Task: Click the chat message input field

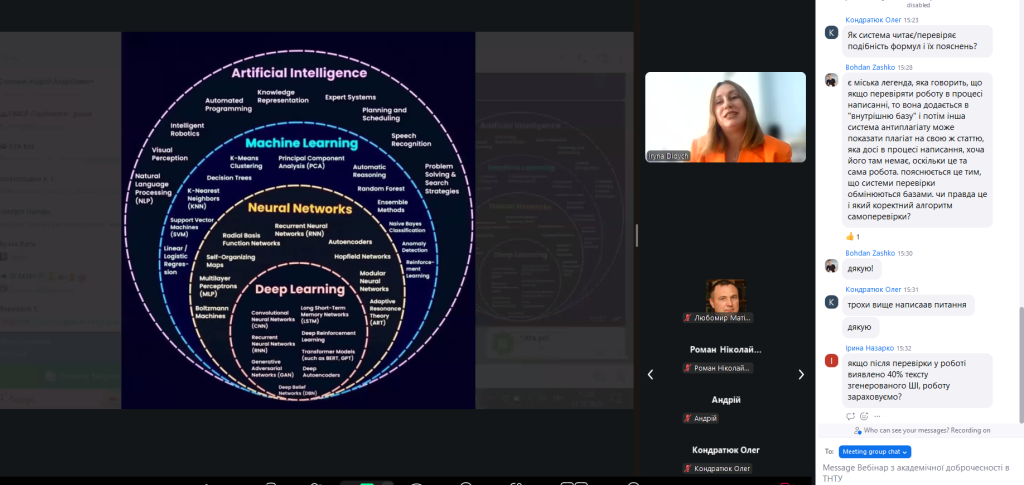Action: click(915, 471)
